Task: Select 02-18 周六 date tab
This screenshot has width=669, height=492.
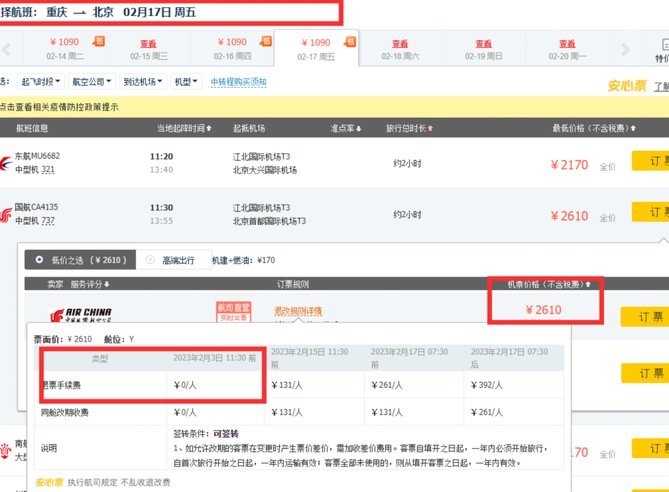Action: (x=400, y=49)
